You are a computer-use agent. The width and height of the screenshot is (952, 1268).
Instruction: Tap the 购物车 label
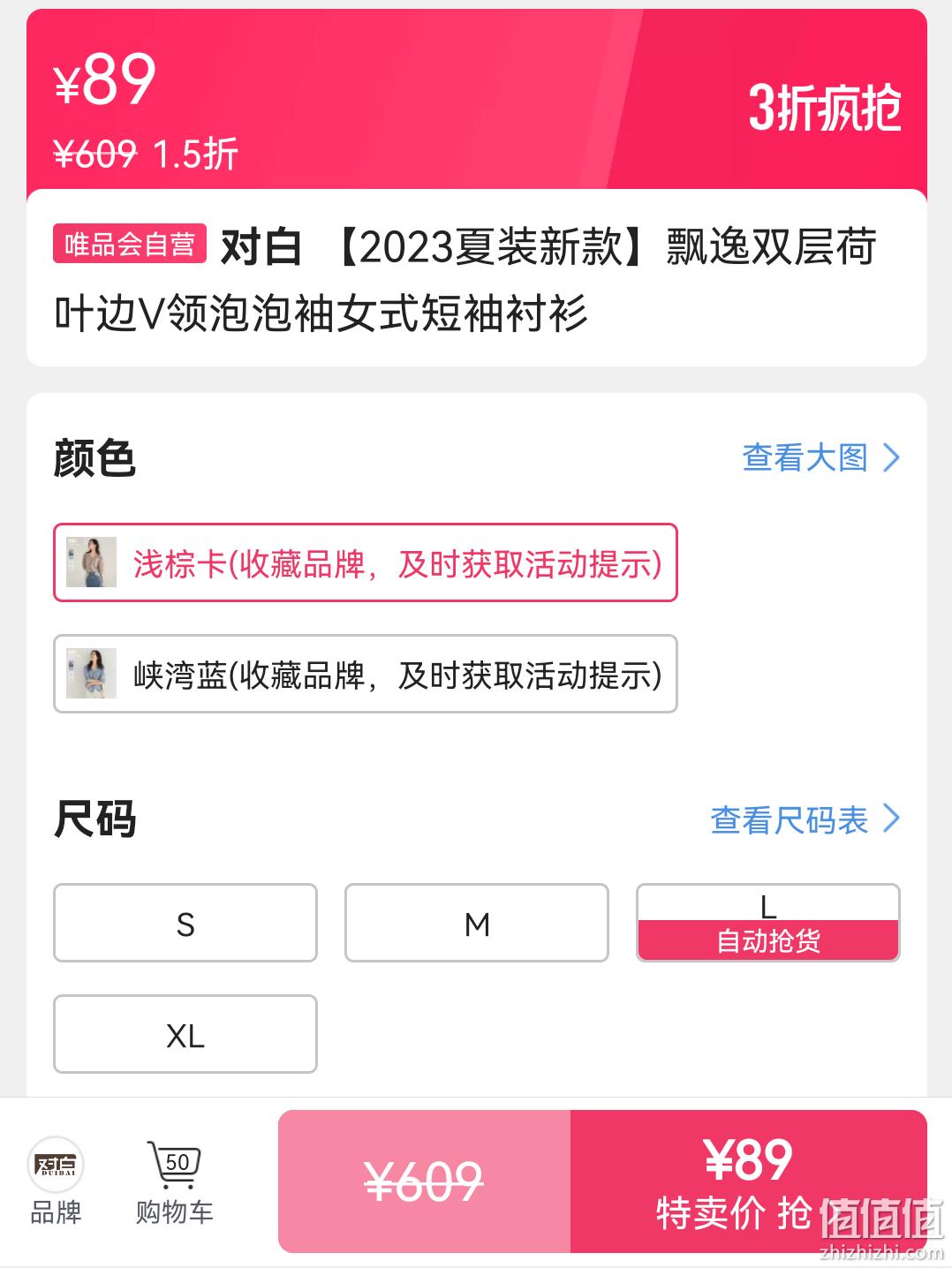pyautogui.click(x=174, y=1212)
